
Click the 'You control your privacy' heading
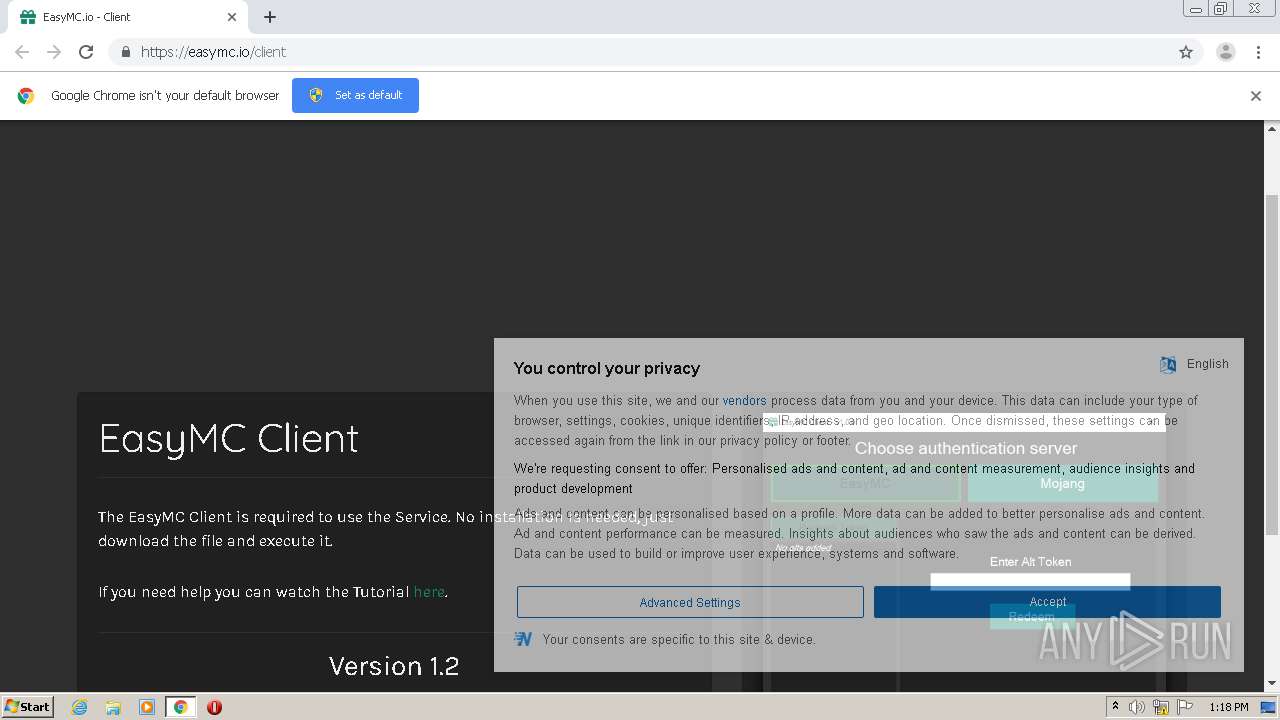coord(607,368)
